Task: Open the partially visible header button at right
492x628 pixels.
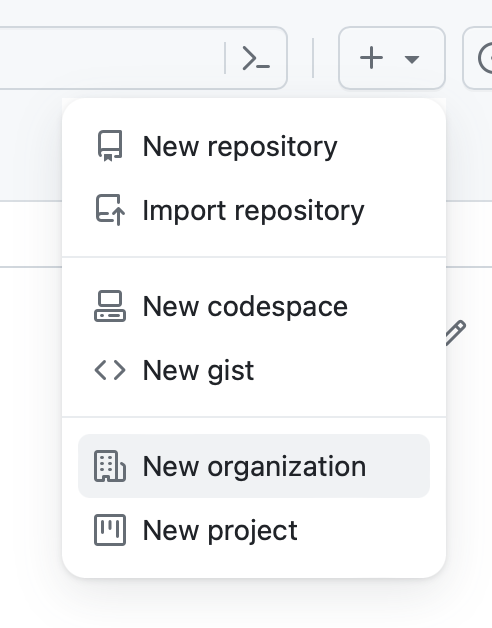Action: coord(478,58)
